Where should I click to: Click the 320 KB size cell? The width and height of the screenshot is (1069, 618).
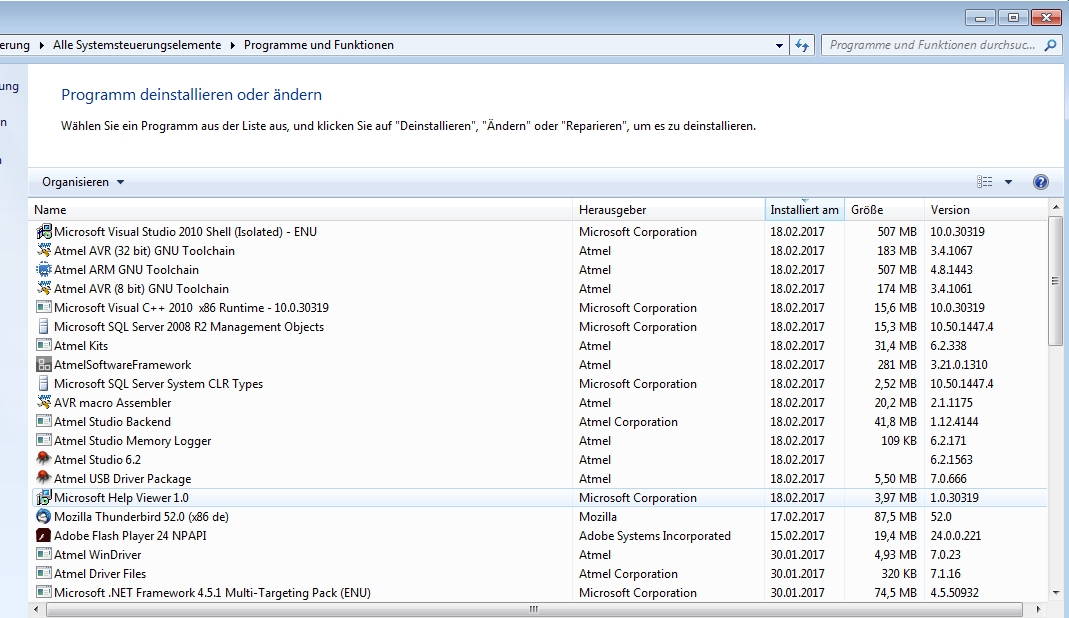899,574
